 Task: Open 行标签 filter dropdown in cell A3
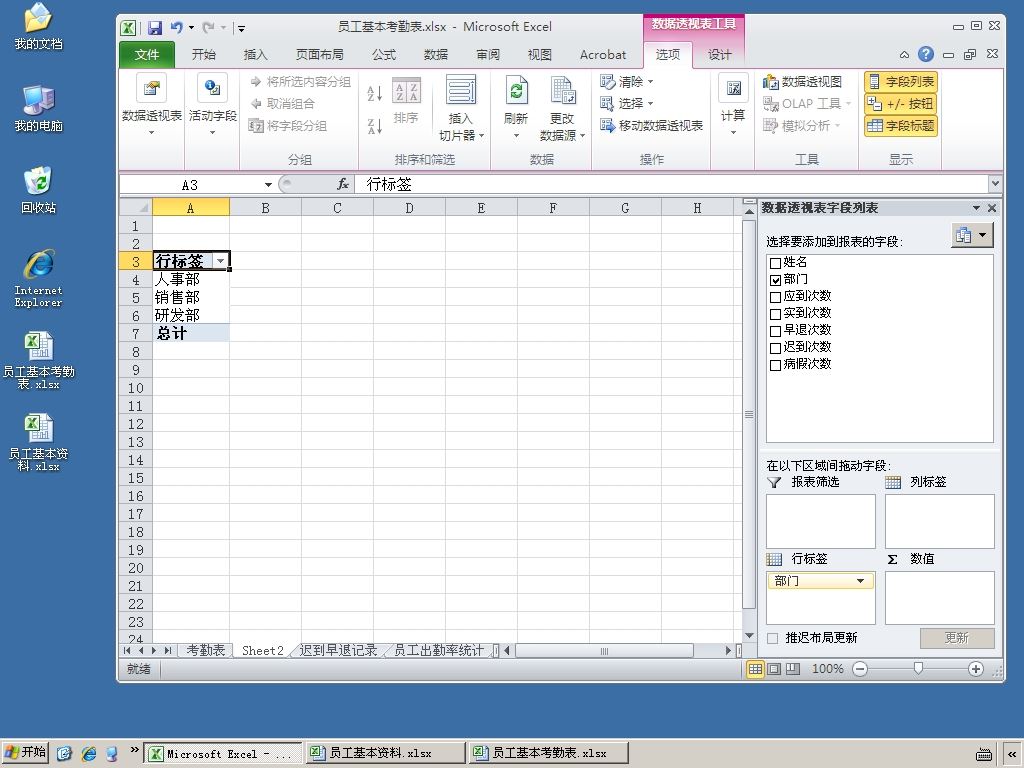pos(221,261)
